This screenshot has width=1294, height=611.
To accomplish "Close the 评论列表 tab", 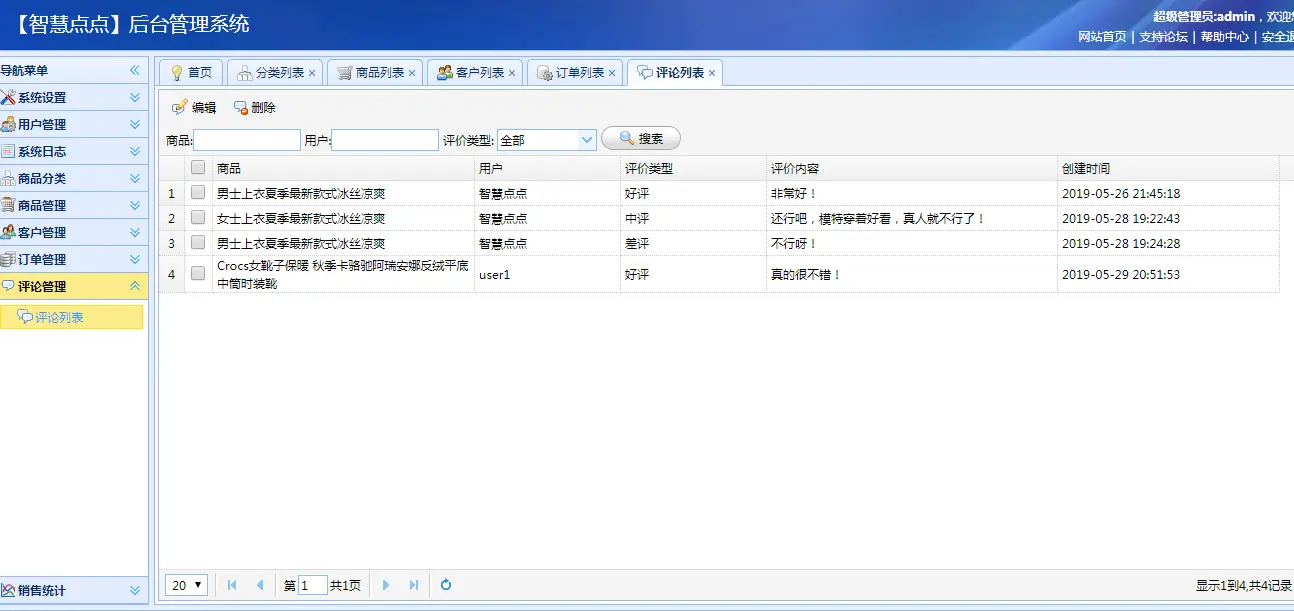I will [712, 73].
